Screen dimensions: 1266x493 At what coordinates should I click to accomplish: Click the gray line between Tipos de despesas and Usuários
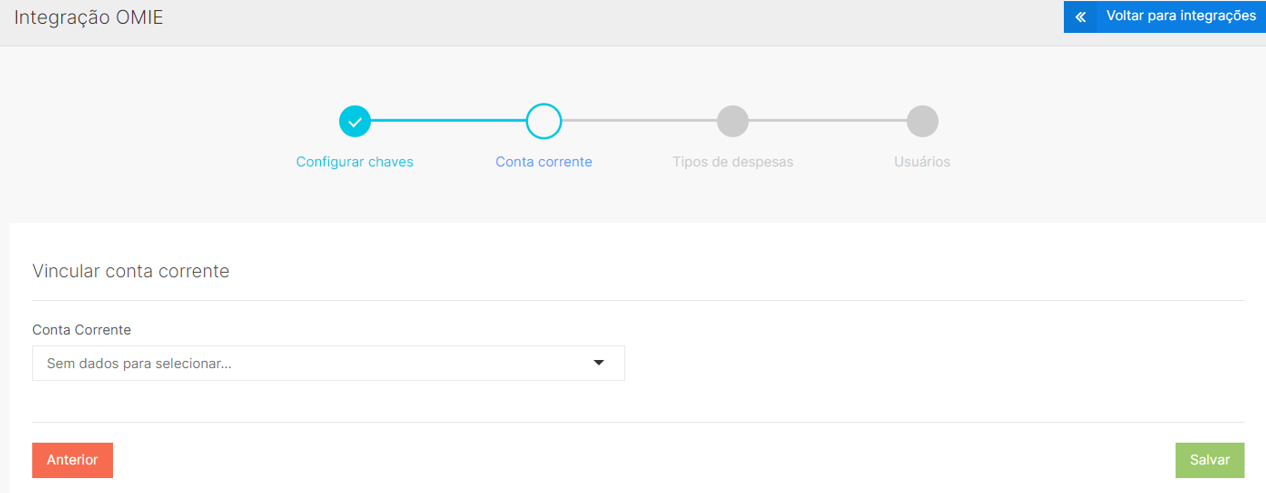coord(827,121)
